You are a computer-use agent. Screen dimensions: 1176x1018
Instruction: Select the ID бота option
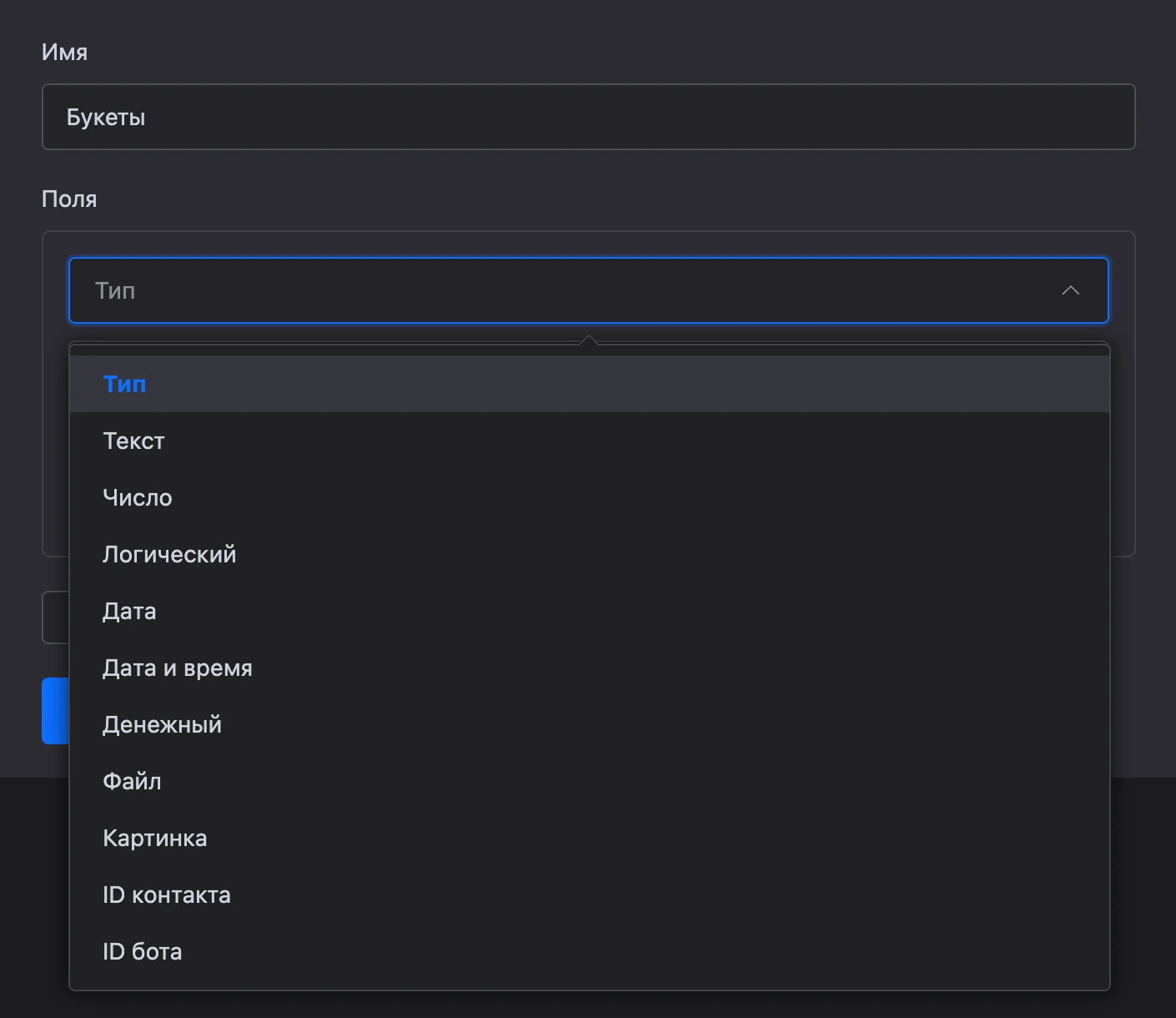tap(590, 951)
